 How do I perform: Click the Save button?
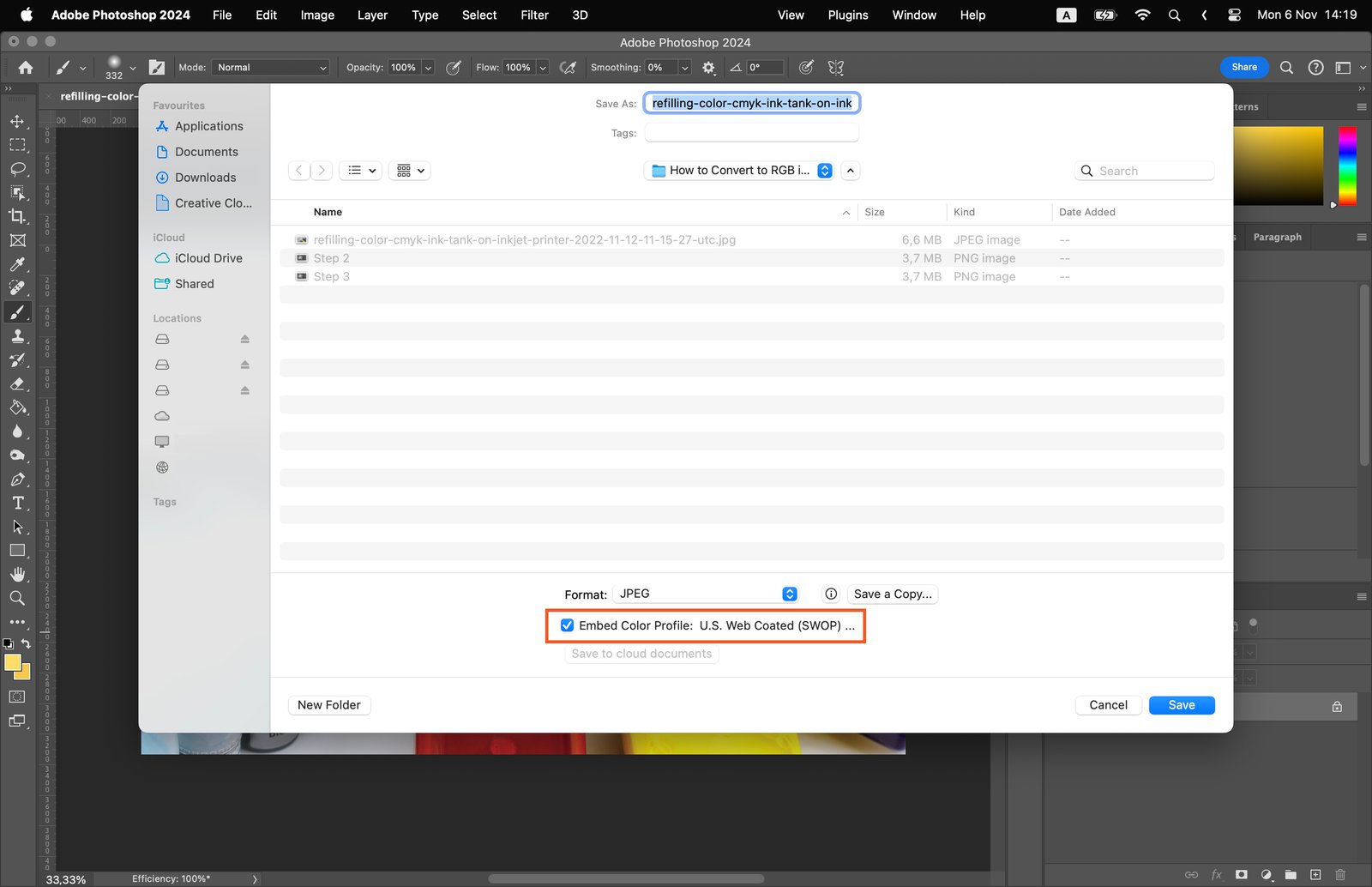[x=1181, y=705]
